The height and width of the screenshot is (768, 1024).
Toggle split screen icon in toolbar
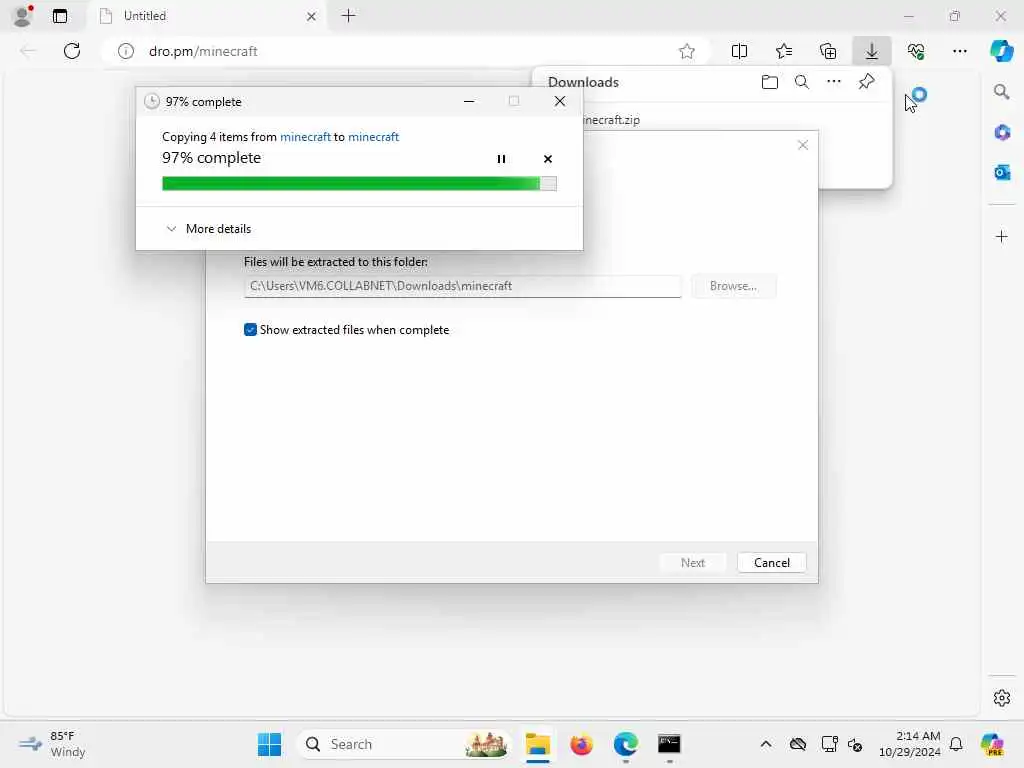(x=739, y=51)
